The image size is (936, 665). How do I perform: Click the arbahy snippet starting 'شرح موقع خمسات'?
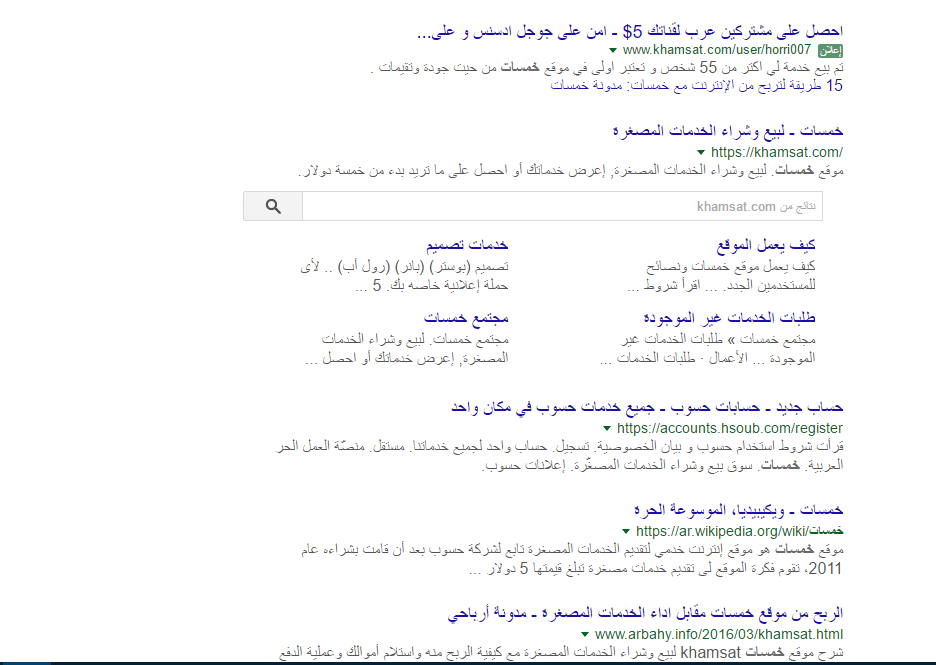click(x=561, y=652)
